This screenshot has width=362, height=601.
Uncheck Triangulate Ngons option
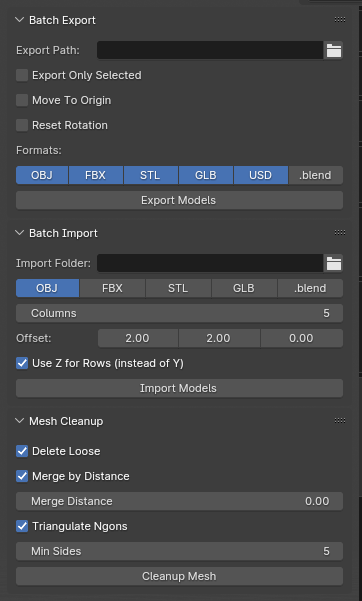point(22,526)
